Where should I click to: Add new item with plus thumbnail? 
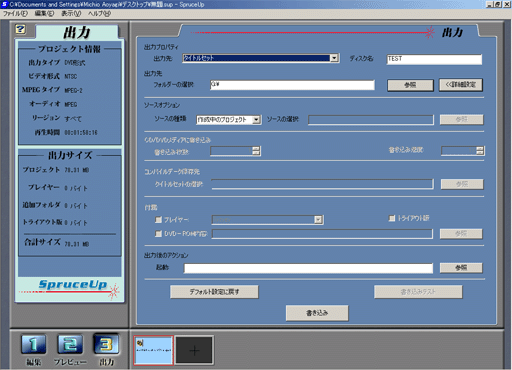[194, 350]
